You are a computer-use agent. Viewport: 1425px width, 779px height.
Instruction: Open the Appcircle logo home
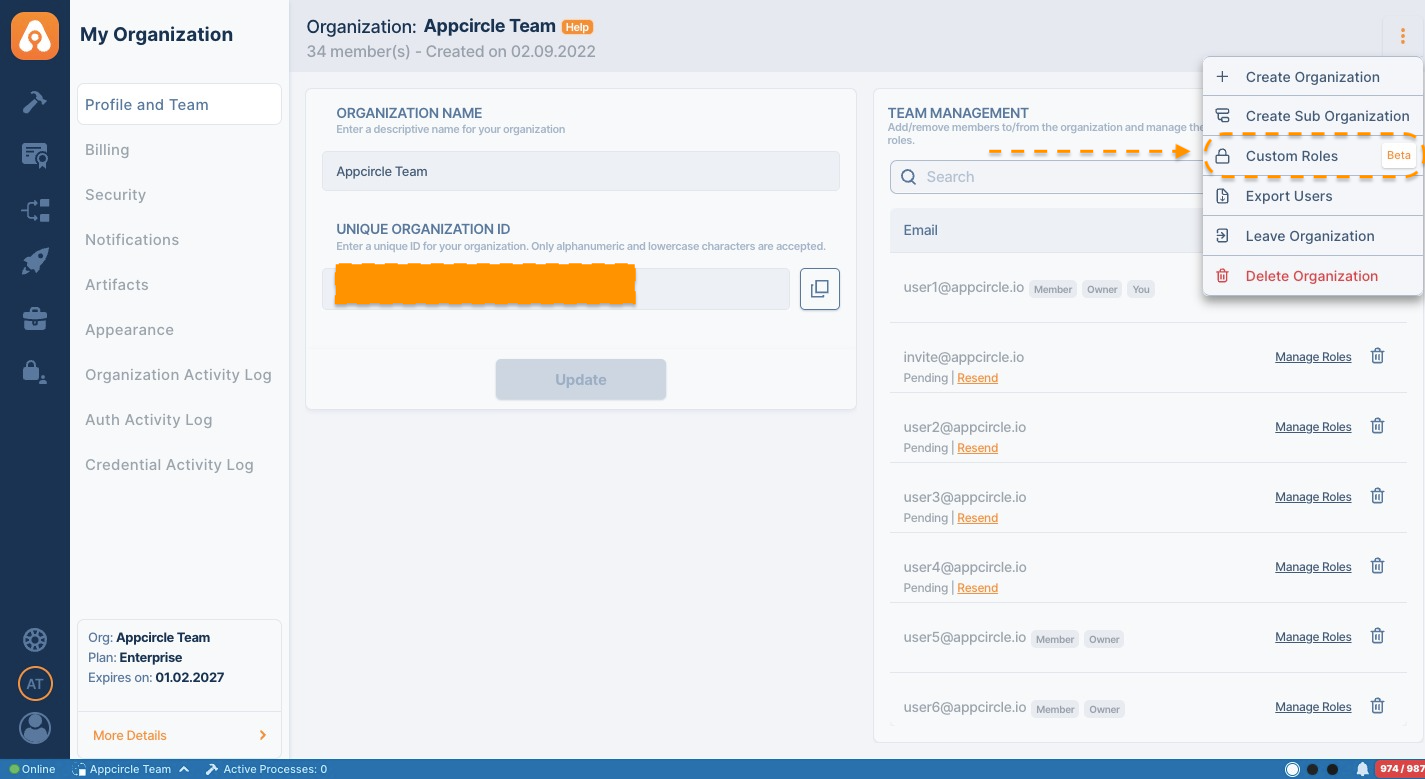coord(35,35)
